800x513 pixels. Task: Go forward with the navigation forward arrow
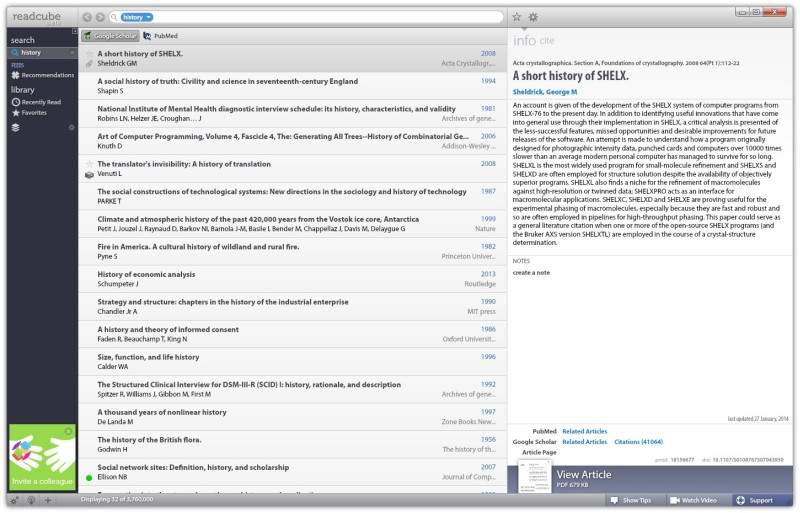(x=100, y=17)
